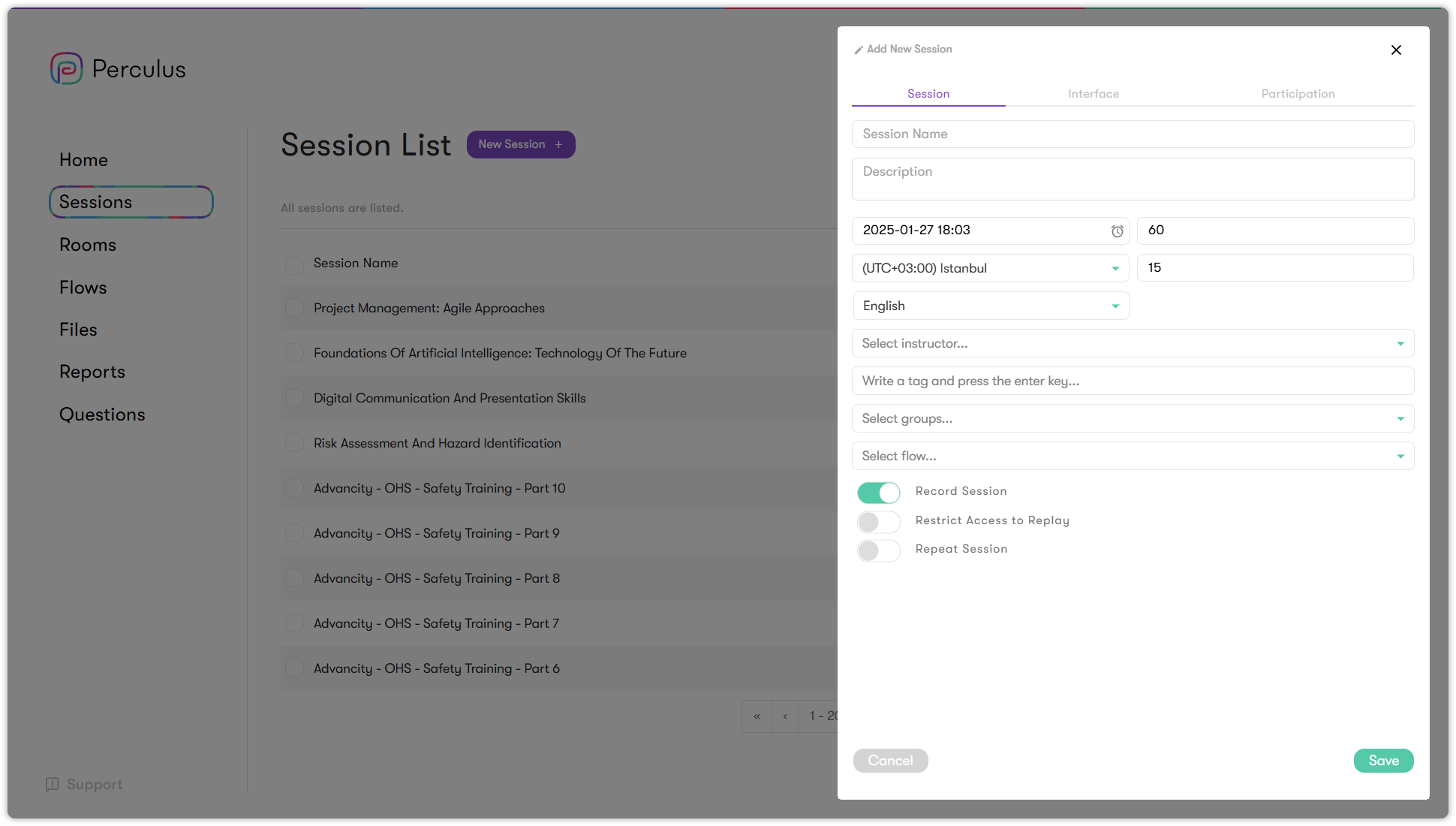The image size is (1456, 826).
Task: Click the Session Name input field
Action: coord(1133,134)
